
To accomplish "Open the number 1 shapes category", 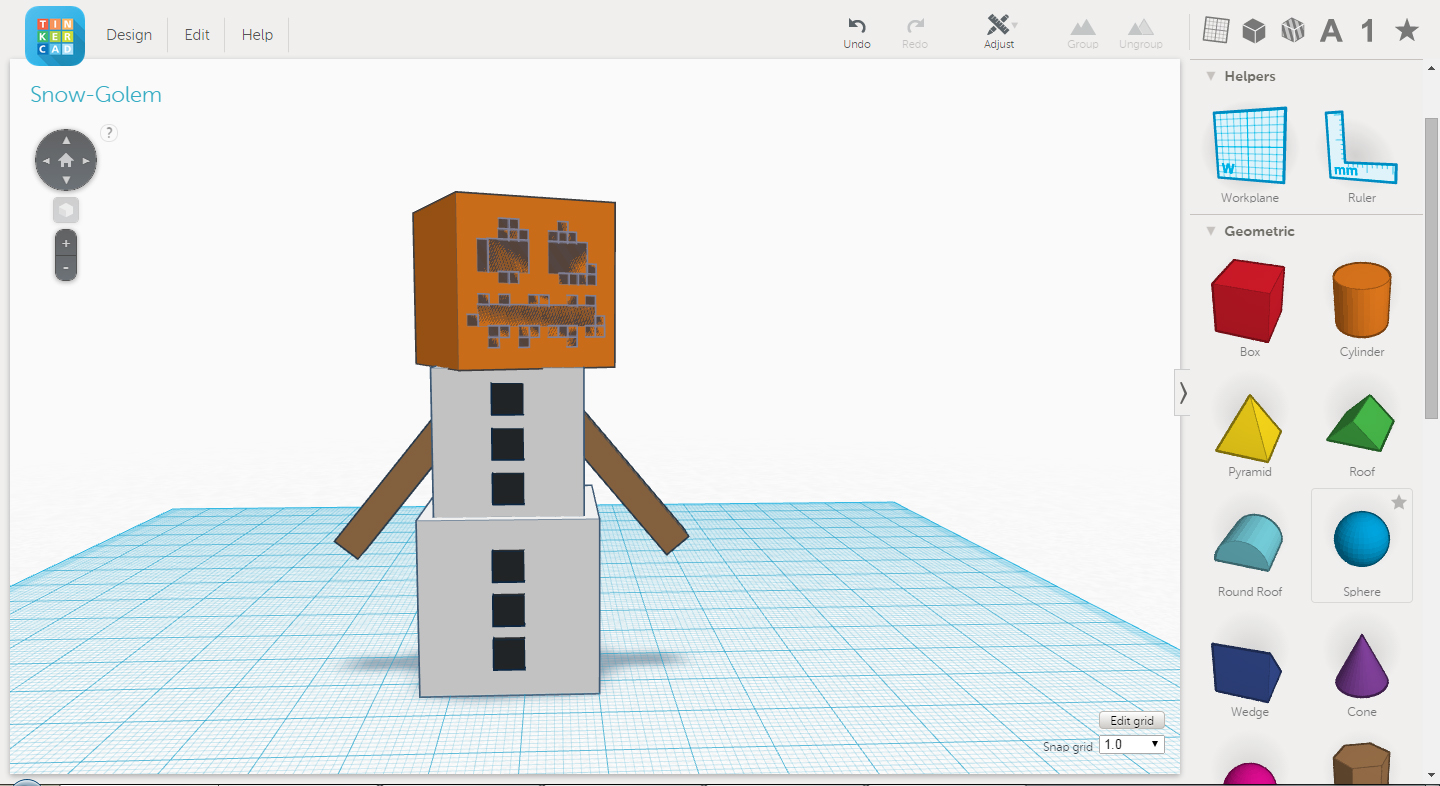I will click(x=1367, y=31).
